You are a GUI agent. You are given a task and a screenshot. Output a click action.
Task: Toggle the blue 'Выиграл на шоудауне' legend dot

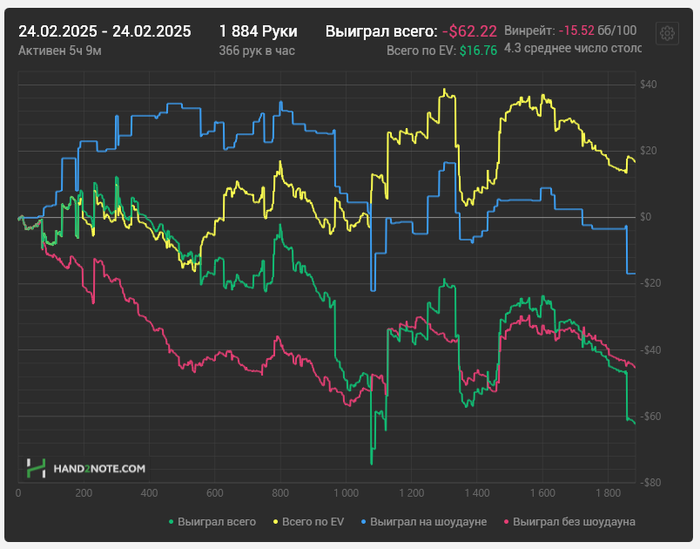click(x=363, y=521)
